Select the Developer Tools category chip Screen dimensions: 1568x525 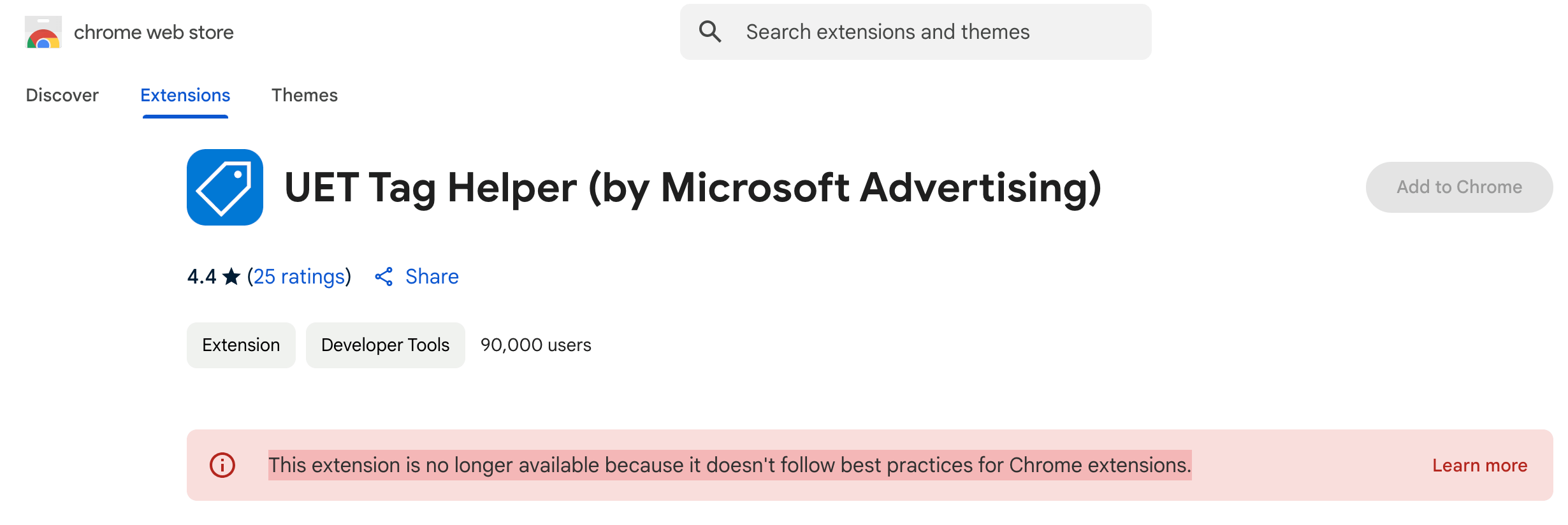click(385, 345)
